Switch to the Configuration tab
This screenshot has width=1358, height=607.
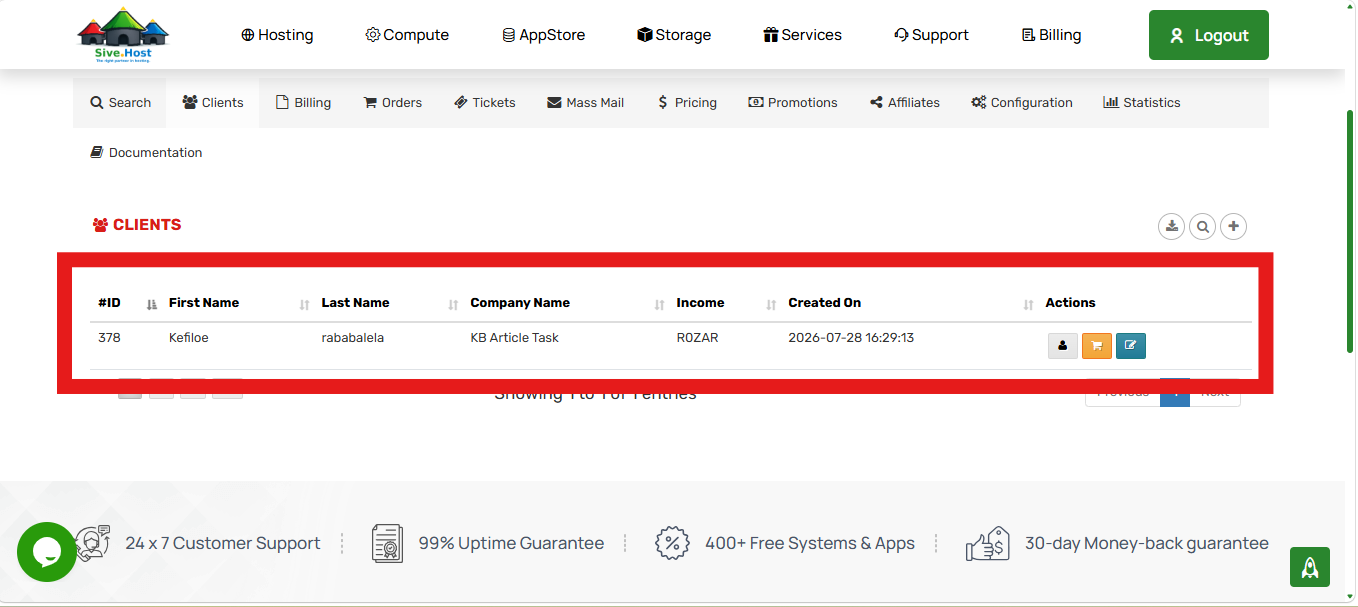pos(1021,102)
